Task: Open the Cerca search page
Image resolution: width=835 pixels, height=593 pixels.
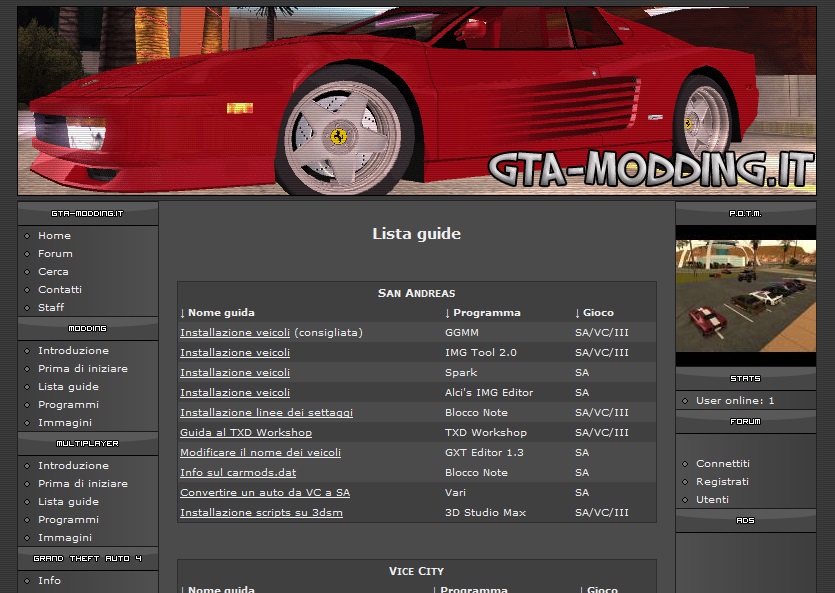Action: [53, 271]
